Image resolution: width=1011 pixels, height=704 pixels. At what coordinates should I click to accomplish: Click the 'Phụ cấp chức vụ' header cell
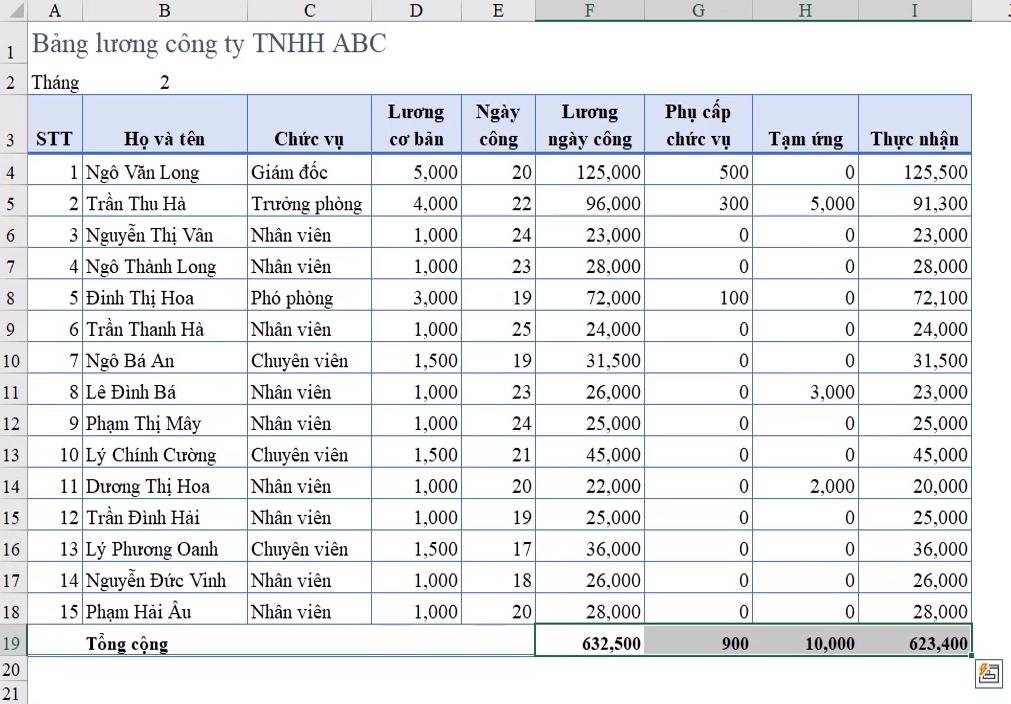tap(698, 124)
